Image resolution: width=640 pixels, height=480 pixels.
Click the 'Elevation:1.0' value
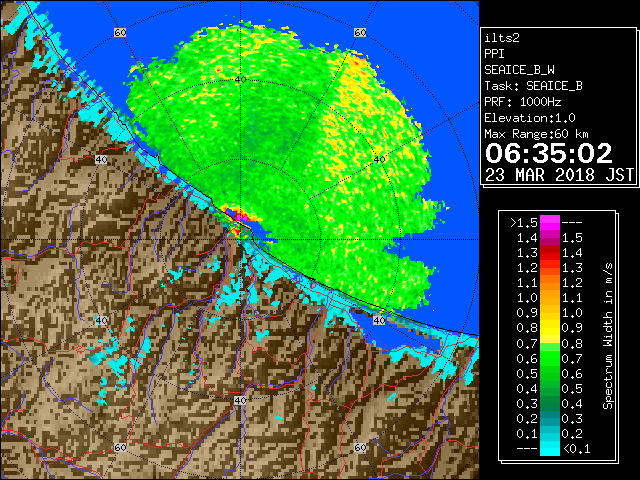click(x=530, y=118)
